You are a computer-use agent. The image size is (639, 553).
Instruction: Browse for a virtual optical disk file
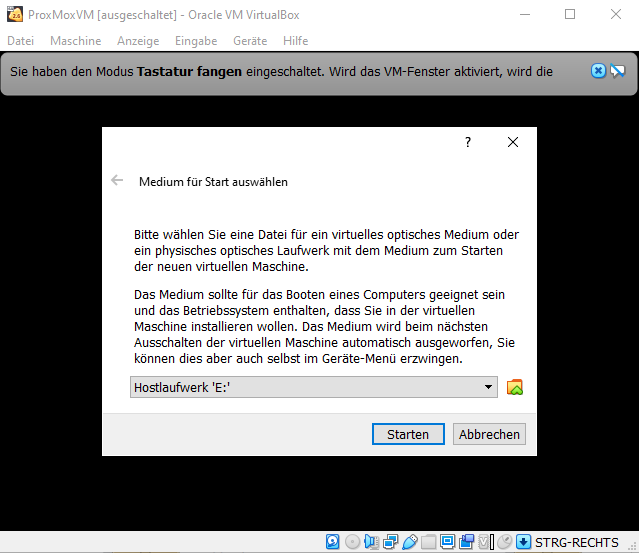[x=515, y=387]
